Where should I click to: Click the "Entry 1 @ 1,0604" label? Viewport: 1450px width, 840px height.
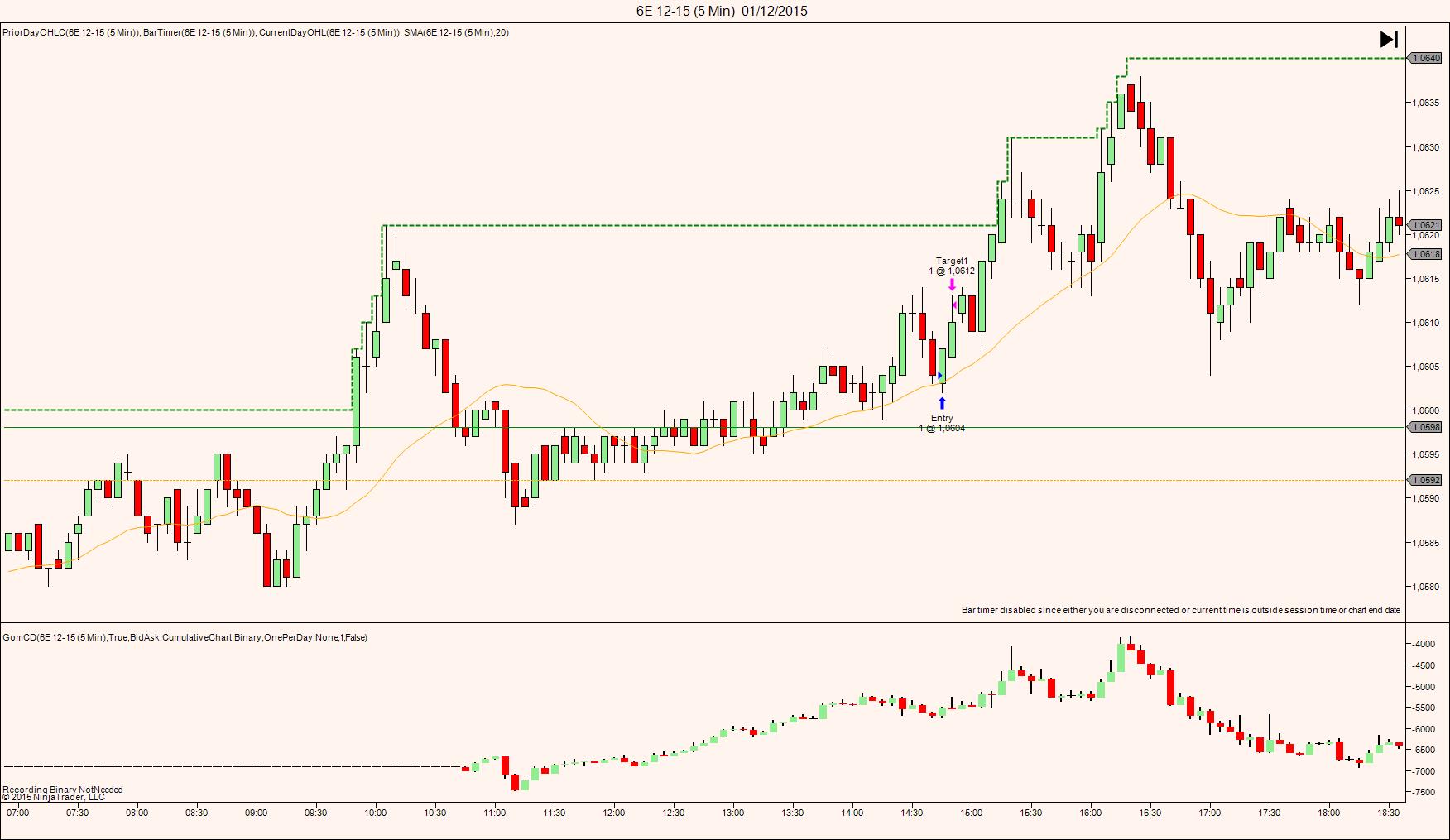tap(942, 423)
